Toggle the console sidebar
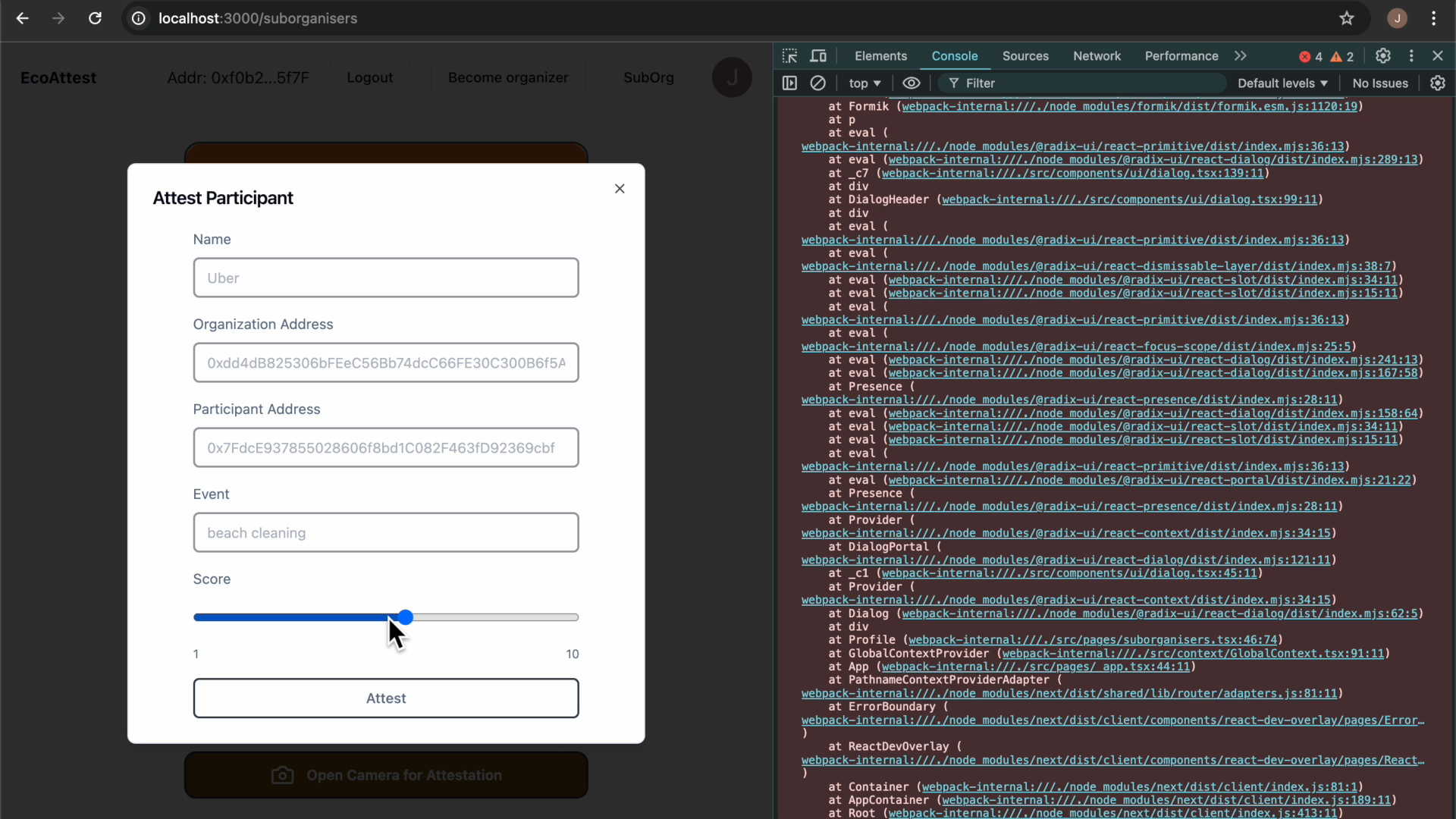The height and width of the screenshot is (819, 1456). [x=789, y=83]
